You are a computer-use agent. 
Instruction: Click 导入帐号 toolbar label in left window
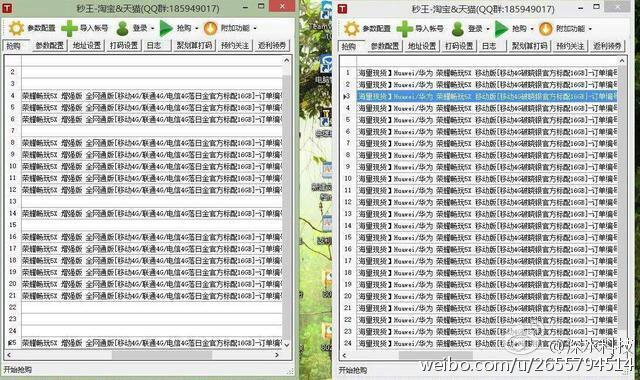(94, 28)
